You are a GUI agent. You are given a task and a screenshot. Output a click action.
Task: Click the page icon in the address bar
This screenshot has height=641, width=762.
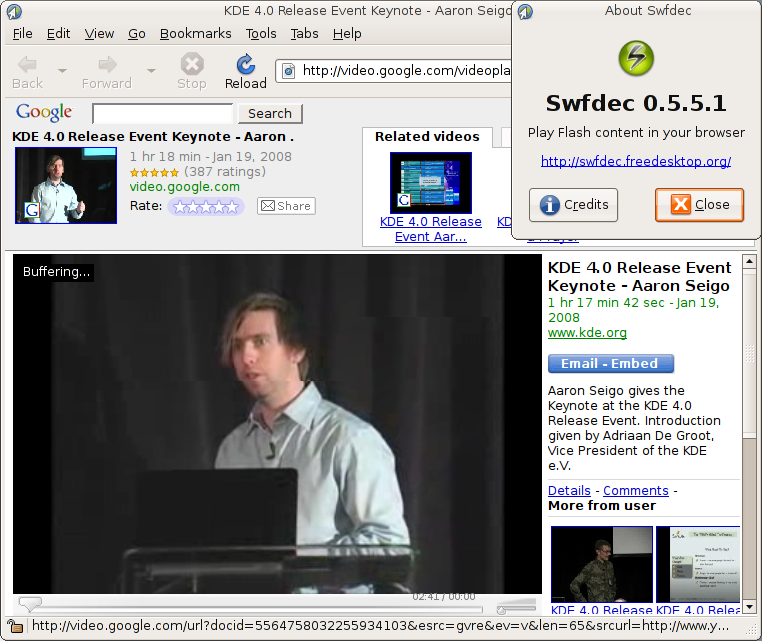point(288,71)
